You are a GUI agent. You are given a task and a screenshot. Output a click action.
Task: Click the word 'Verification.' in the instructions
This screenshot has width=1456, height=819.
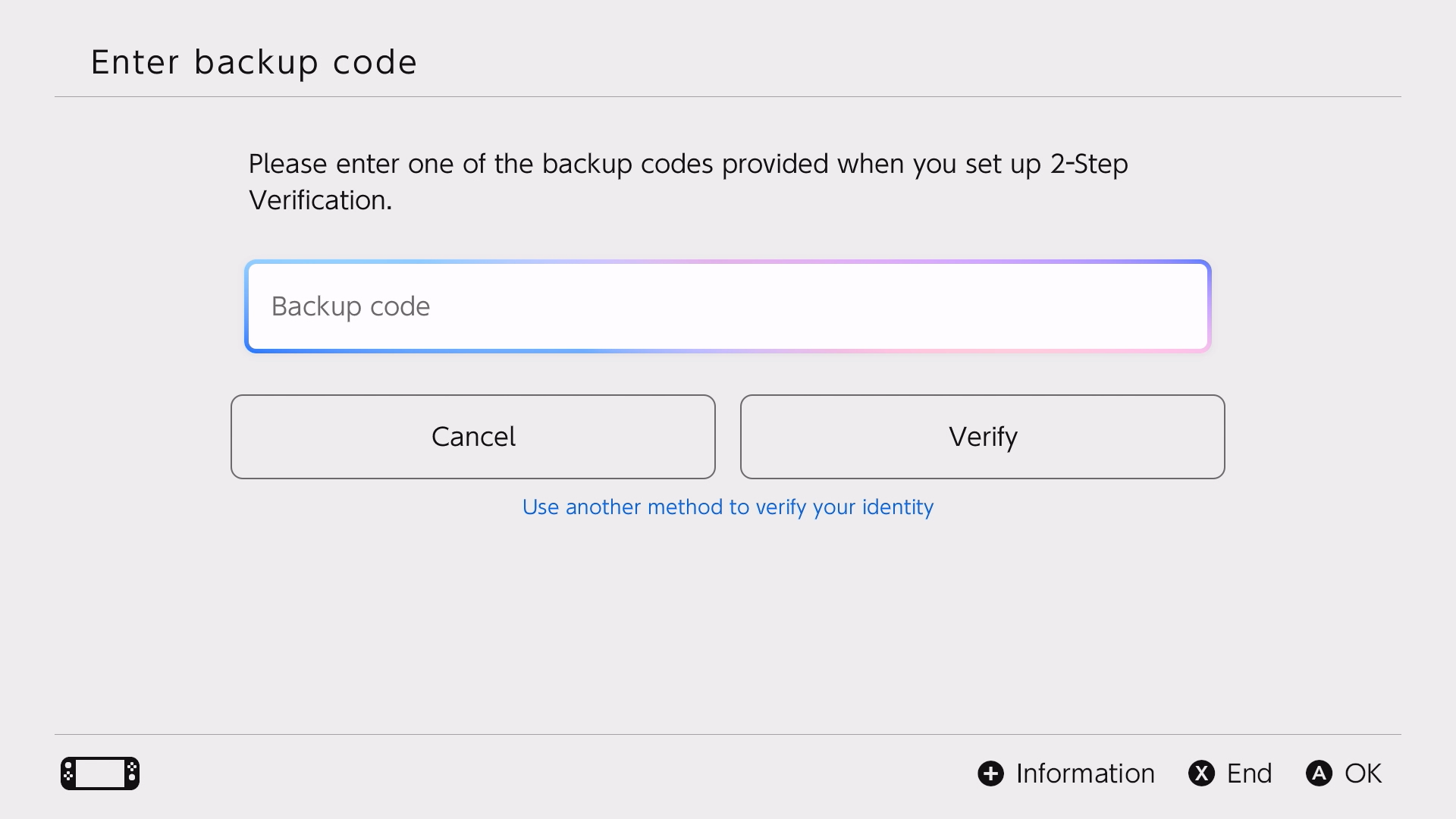pos(320,200)
